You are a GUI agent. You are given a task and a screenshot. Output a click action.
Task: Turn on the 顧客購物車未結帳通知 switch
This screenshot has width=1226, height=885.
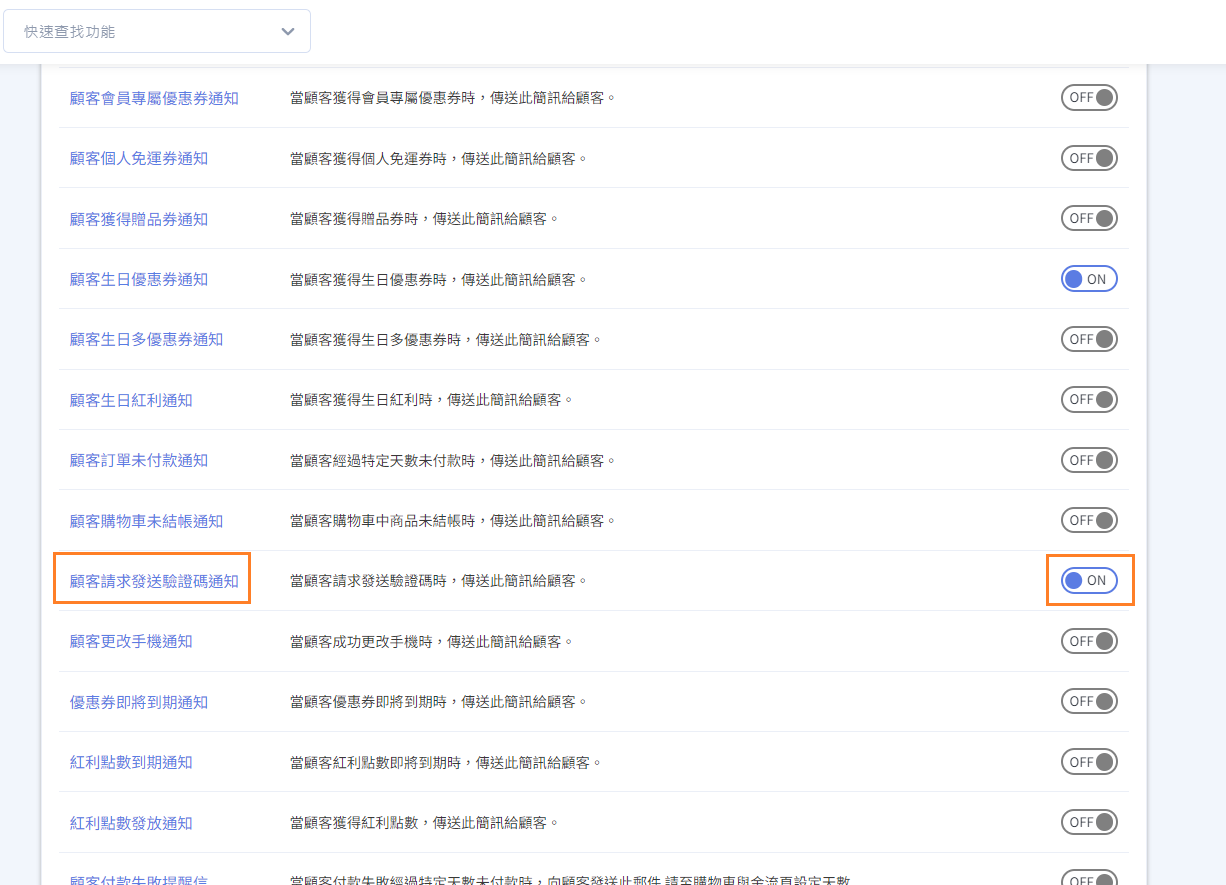pyautogui.click(x=1089, y=520)
